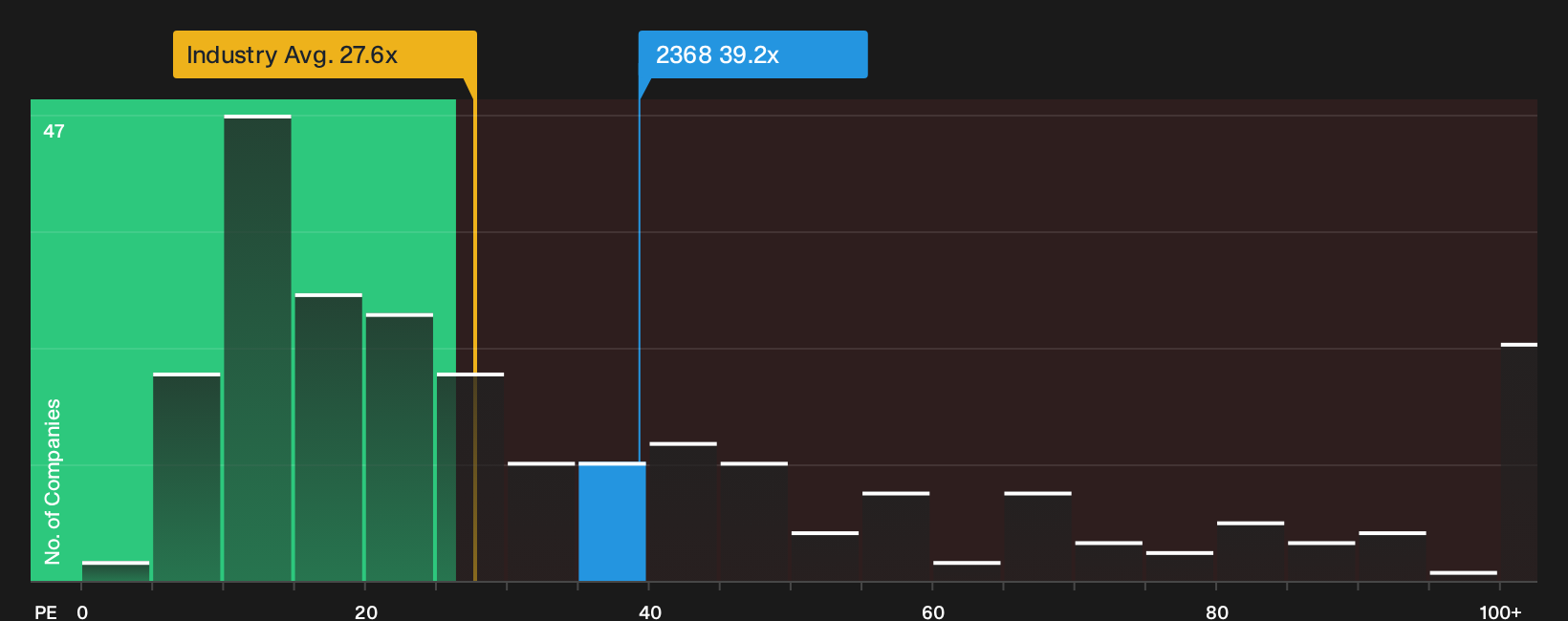Click the bar in the 55–60 PE bin
1568x621 pixels.
896,536
